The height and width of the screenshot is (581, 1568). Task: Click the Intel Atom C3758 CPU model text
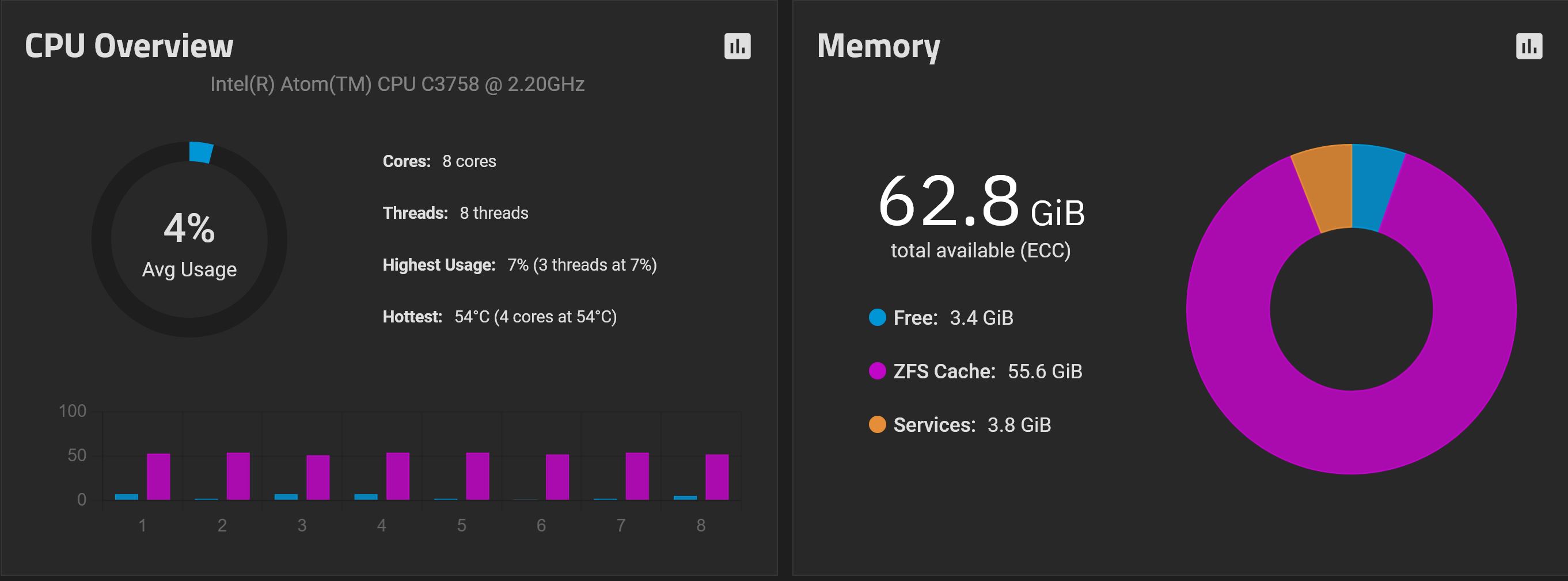(x=397, y=84)
